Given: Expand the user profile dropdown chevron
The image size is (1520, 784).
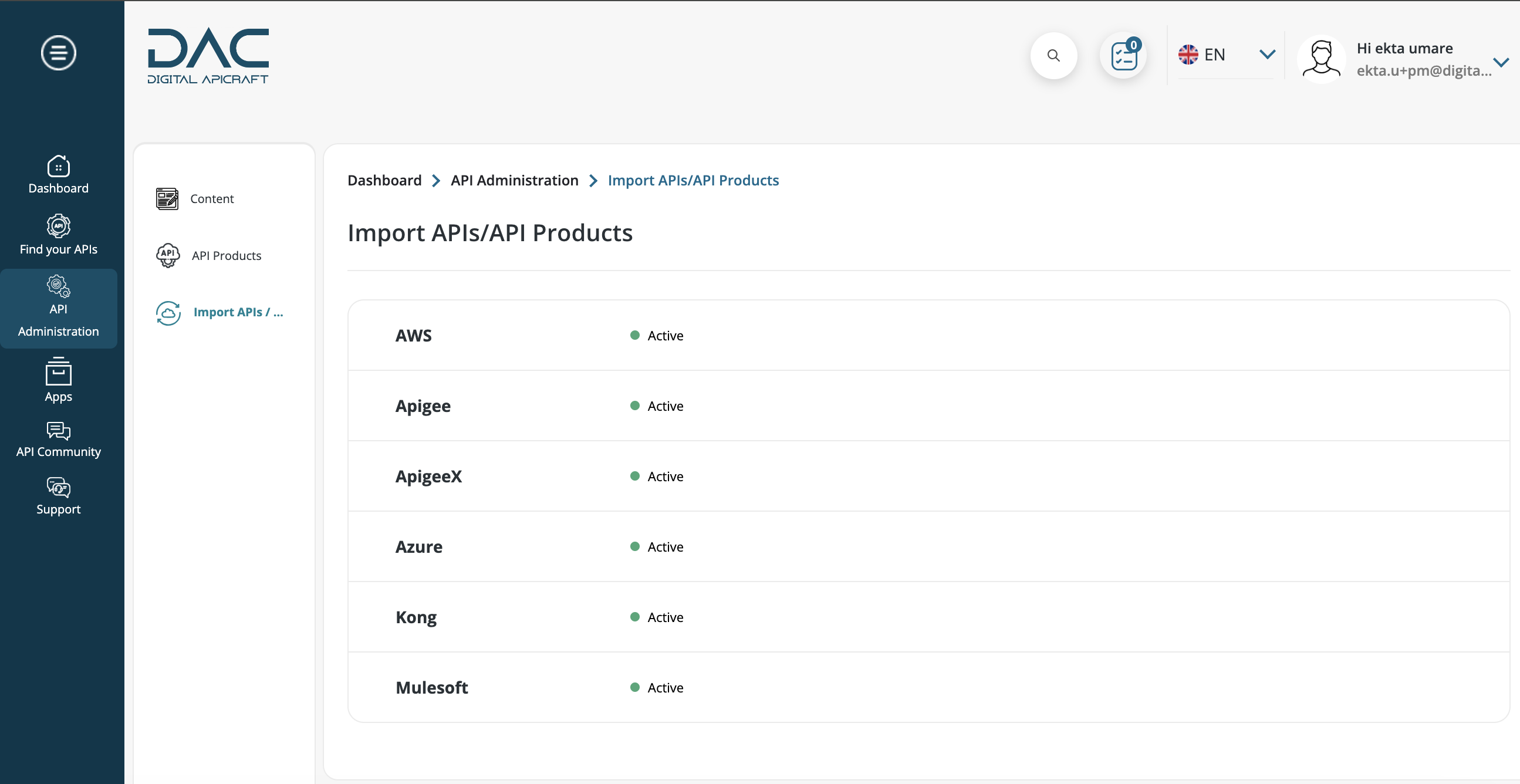Looking at the screenshot, I should click(1501, 62).
